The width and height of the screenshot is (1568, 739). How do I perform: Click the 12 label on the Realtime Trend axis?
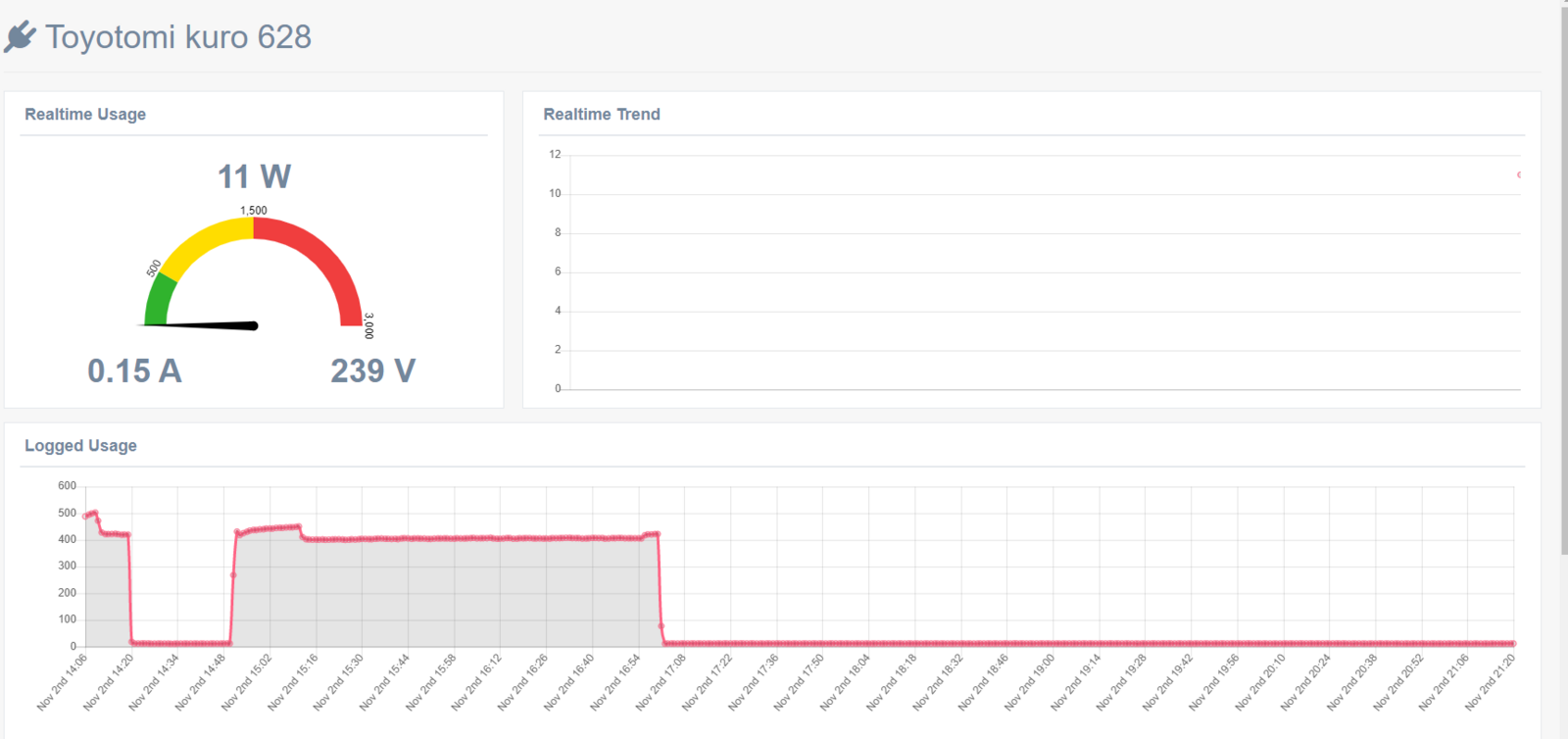555,154
